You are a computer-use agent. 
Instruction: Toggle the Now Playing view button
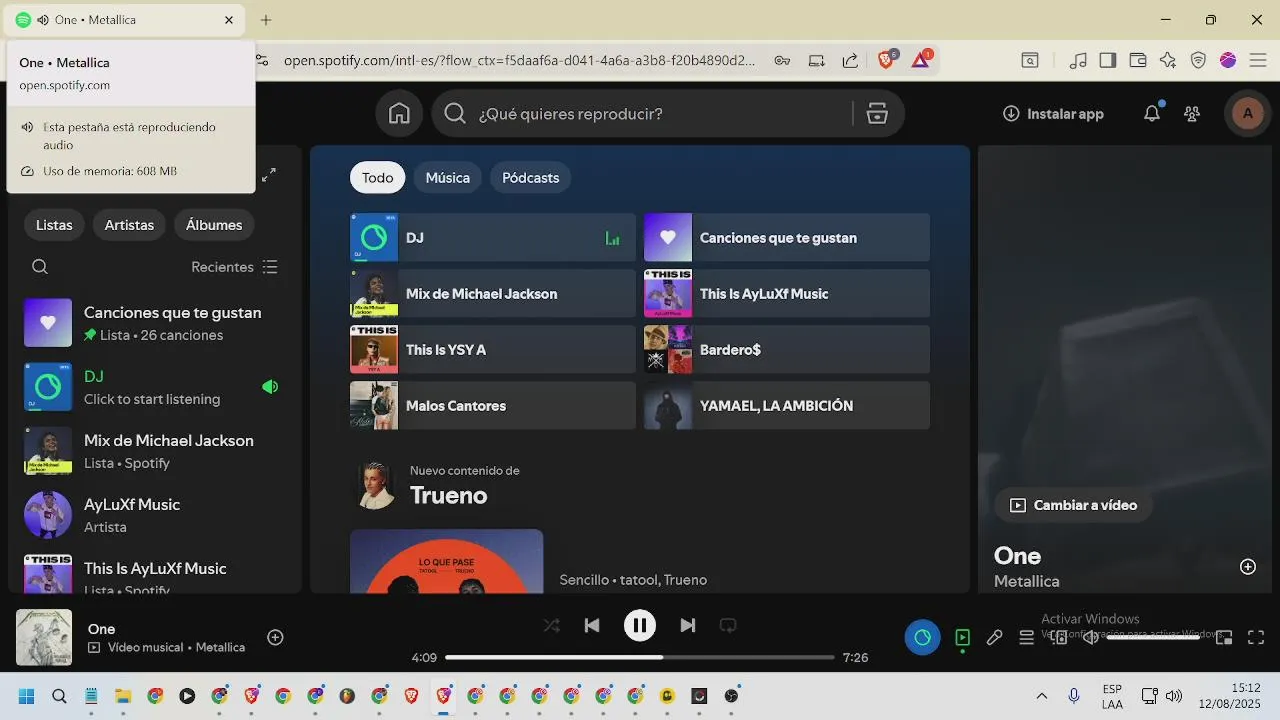point(962,637)
